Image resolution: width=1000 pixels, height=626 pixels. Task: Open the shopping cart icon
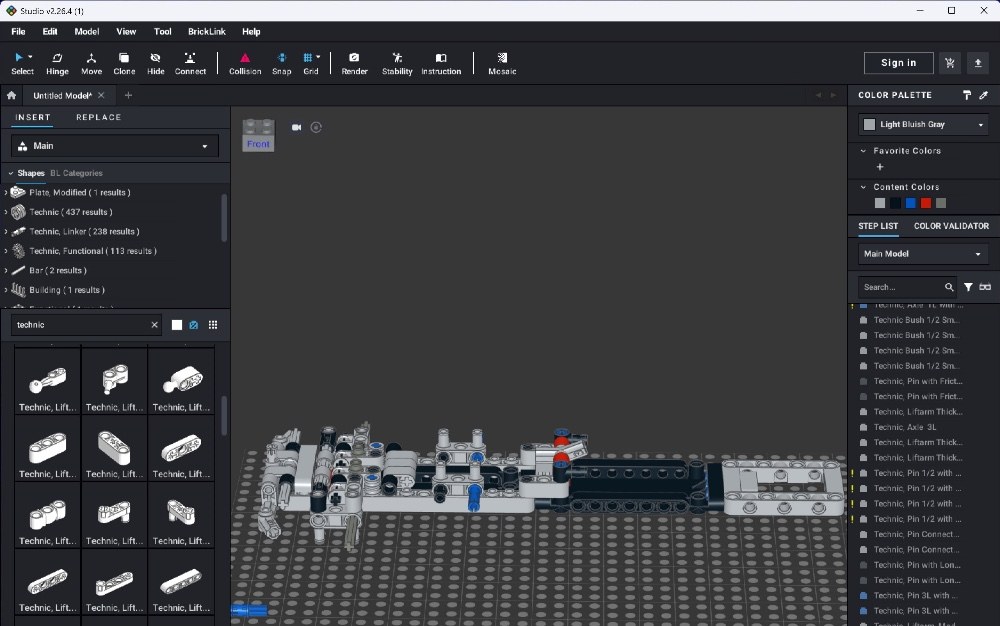[x=950, y=62]
